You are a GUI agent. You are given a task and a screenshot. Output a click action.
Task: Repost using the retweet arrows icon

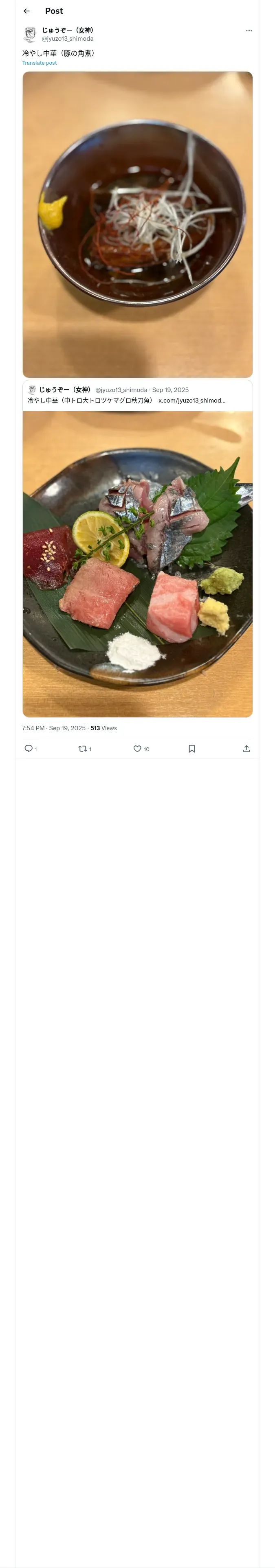(x=83, y=748)
